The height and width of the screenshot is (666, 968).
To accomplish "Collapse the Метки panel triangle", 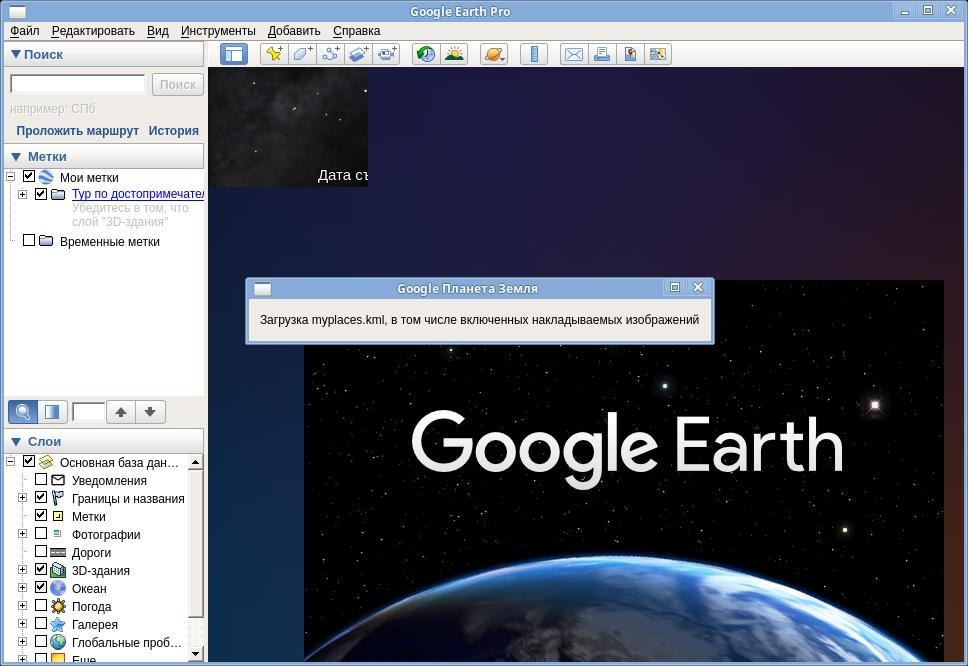I will [x=16, y=157].
